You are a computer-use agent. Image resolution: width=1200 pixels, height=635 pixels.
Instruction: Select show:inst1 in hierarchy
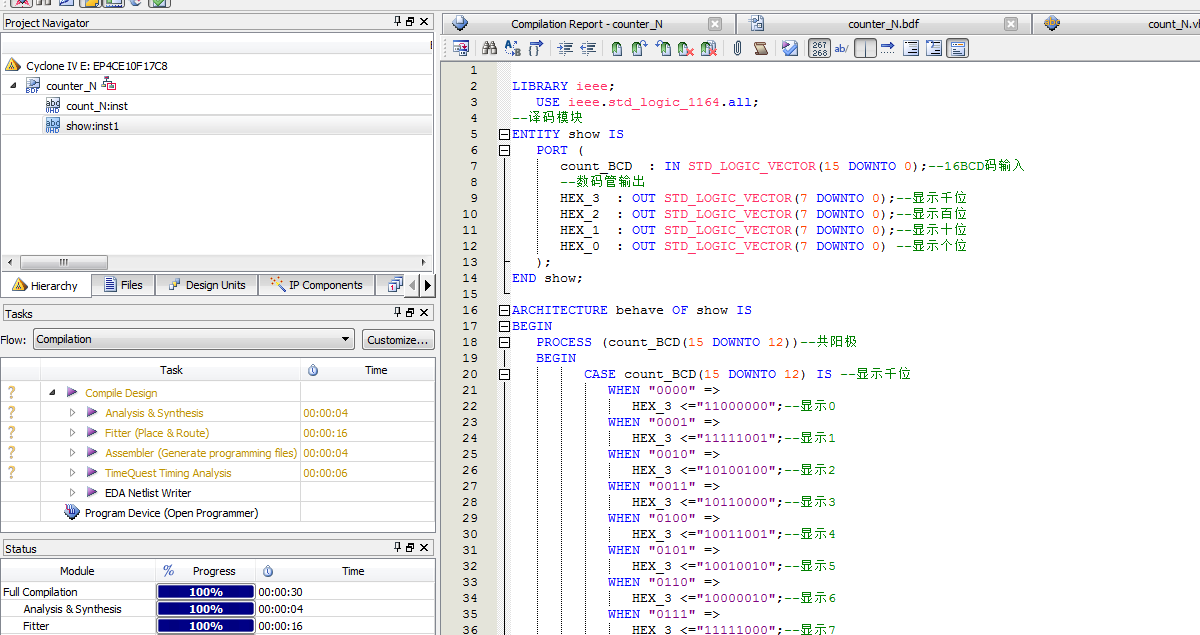pyautogui.click(x=92, y=125)
